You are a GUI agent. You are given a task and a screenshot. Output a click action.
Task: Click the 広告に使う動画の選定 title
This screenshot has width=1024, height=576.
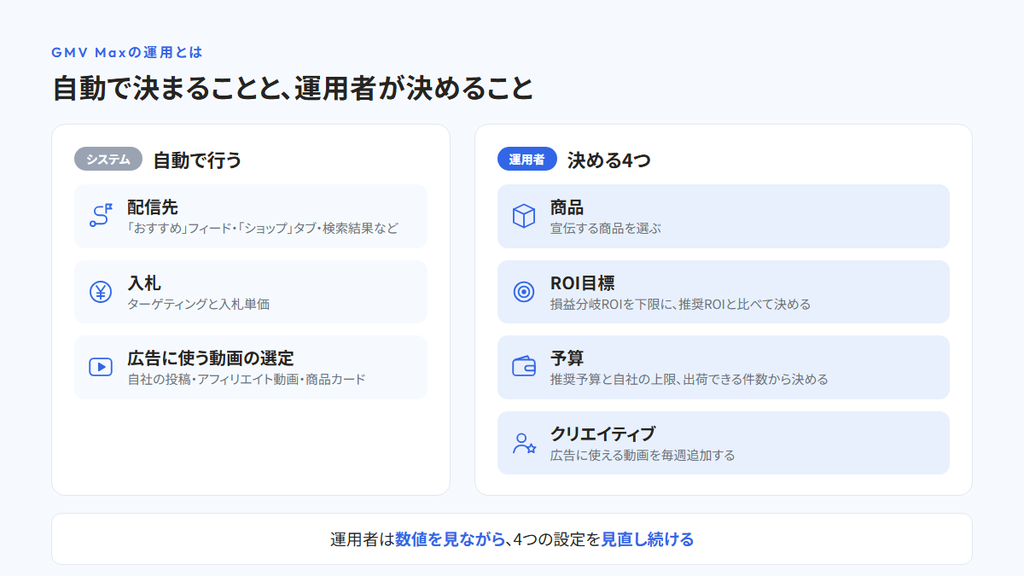point(210,359)
